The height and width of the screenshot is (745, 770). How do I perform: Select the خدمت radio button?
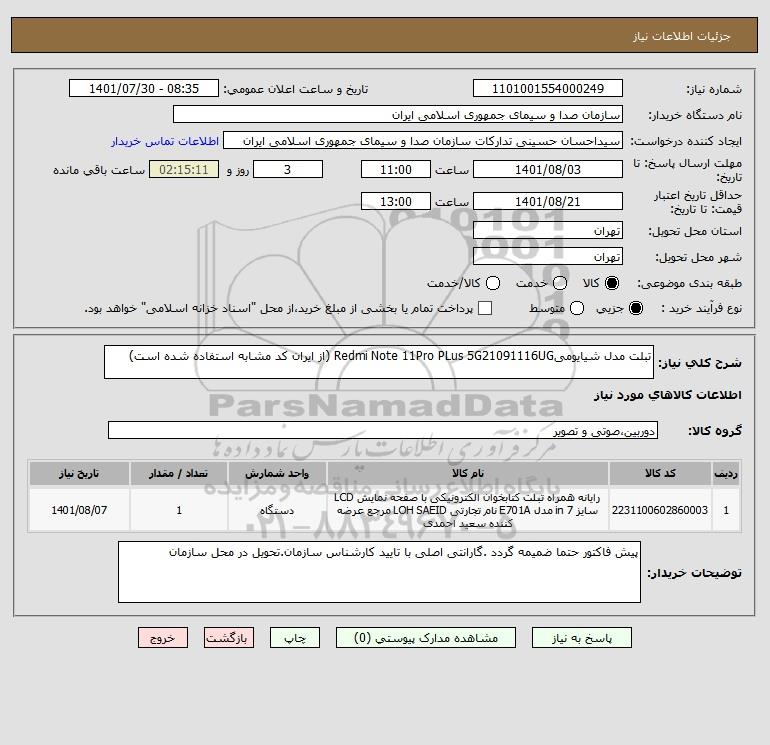tap(560, 283)
